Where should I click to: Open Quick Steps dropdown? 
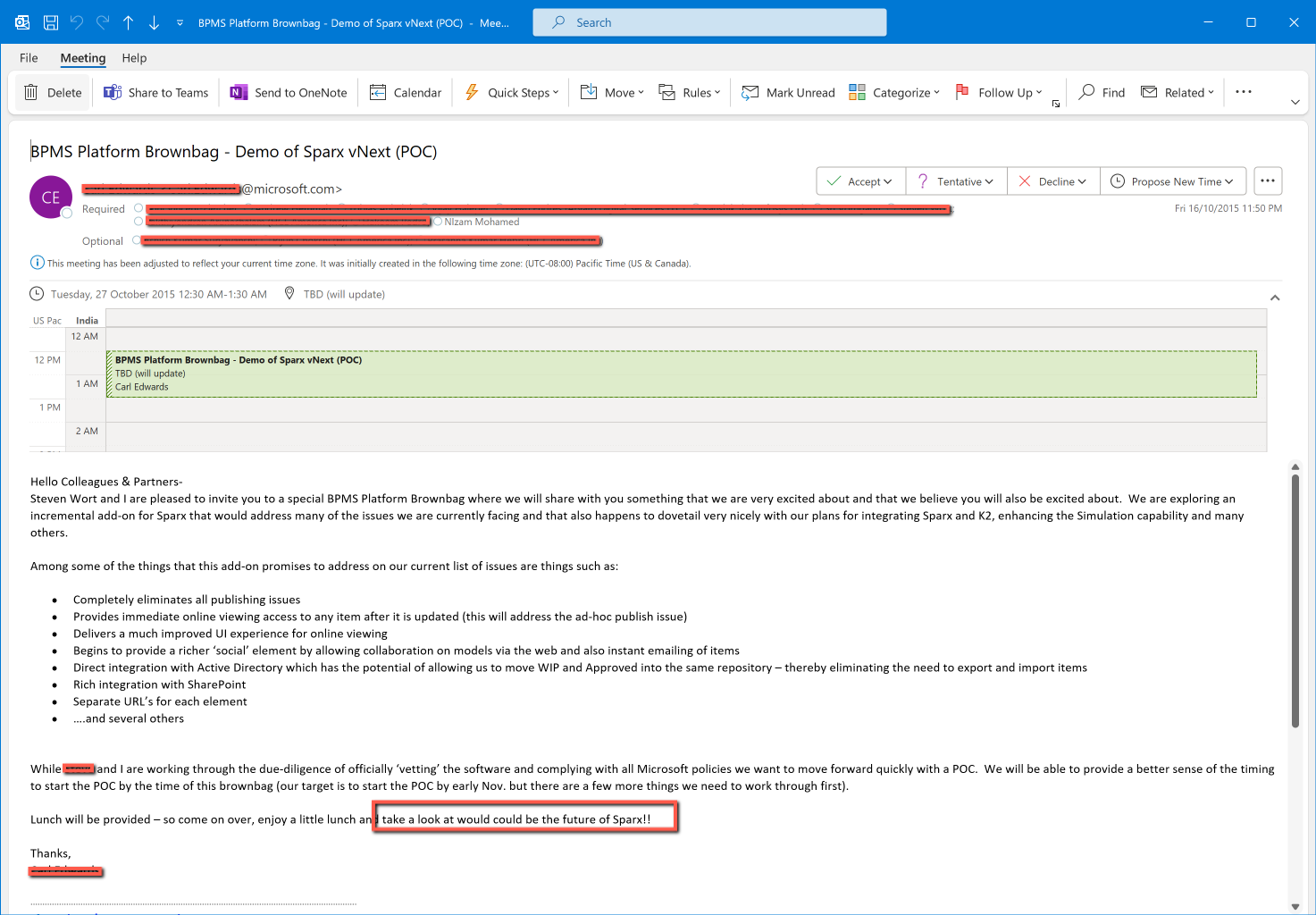pos(512,92)
